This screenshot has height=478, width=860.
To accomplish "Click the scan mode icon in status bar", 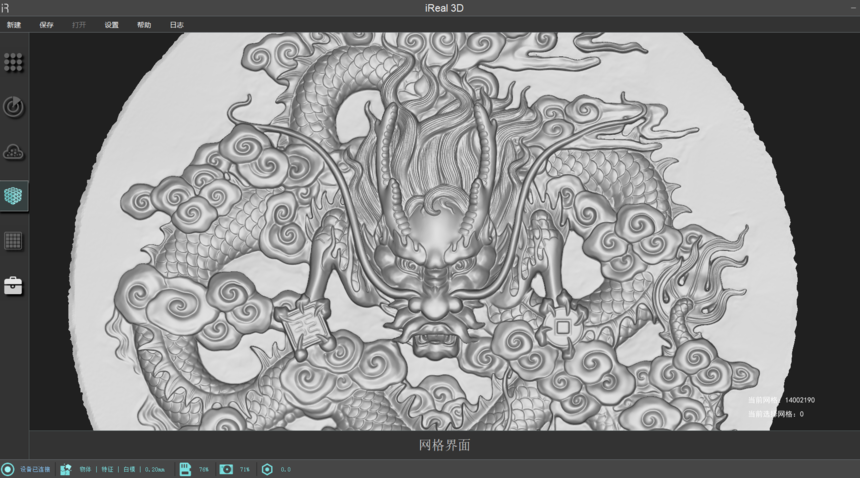I will tap(66, 469).
